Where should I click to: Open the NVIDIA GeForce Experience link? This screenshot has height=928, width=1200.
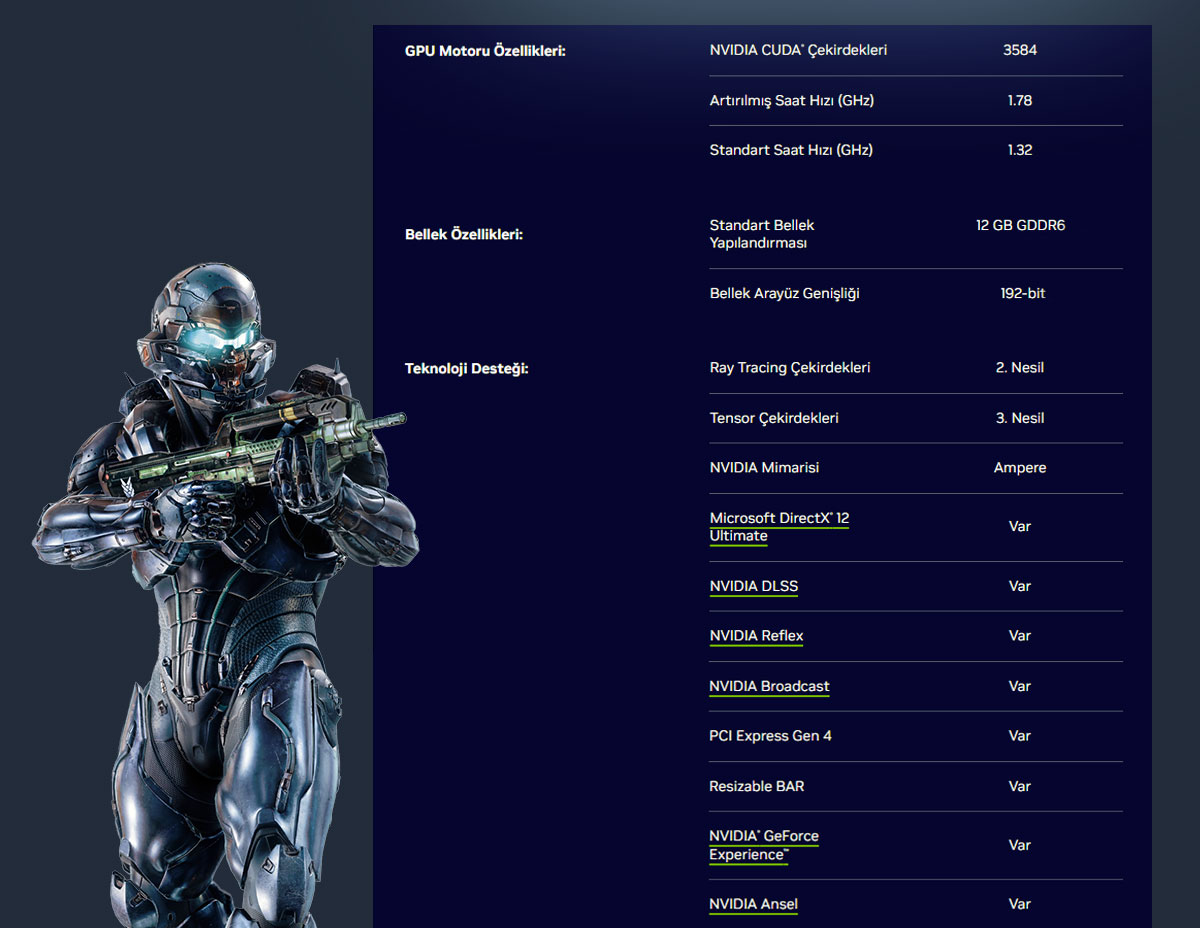tap(764, 845)
